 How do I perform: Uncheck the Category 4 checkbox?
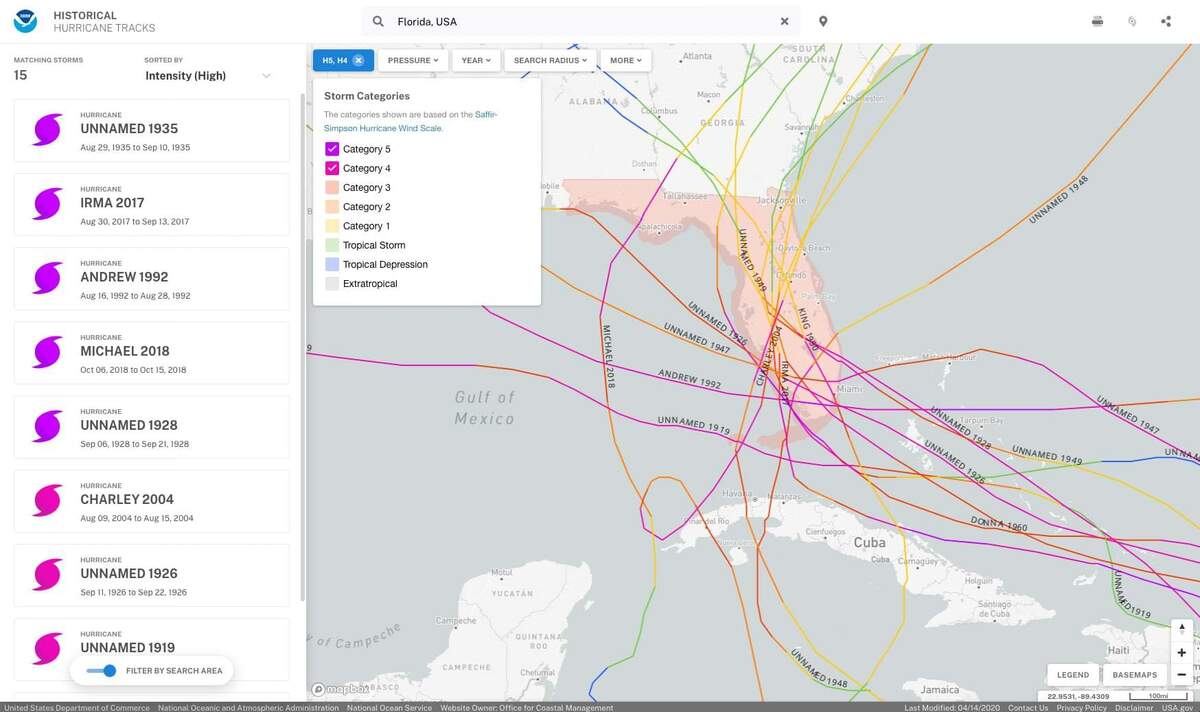(332, 168)
